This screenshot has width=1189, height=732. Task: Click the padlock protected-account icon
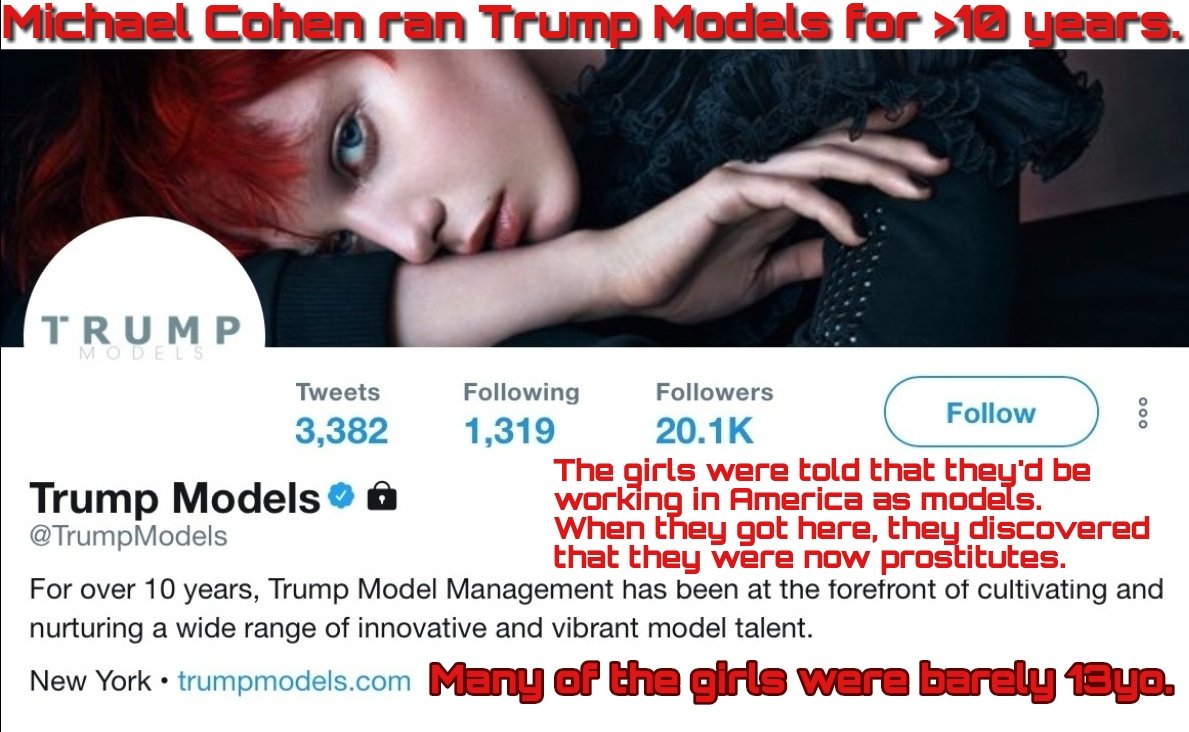381,496
